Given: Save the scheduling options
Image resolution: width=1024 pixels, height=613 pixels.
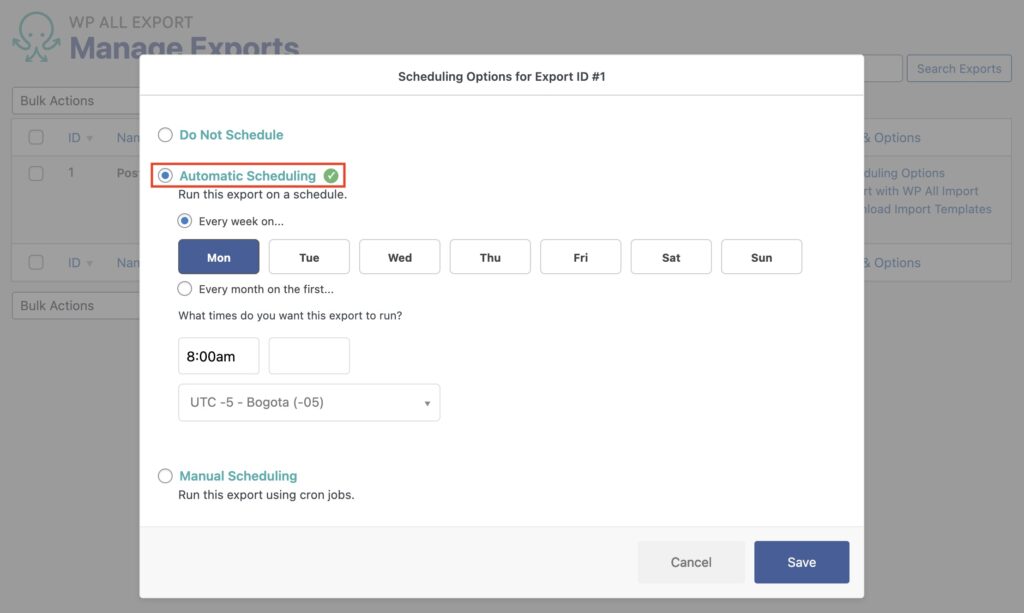Looking at the screenshot, I should [x=801, y=562].
